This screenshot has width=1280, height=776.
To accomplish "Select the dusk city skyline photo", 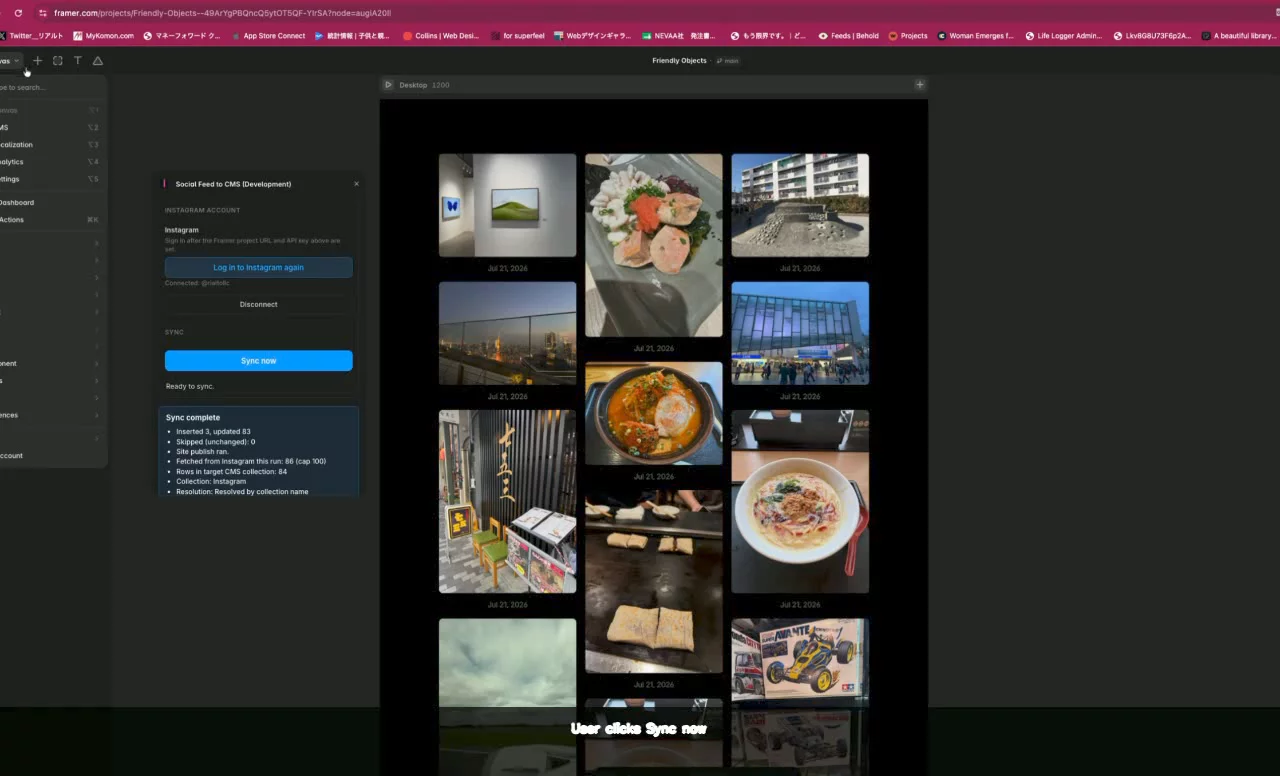I will [x=507, y=333].
